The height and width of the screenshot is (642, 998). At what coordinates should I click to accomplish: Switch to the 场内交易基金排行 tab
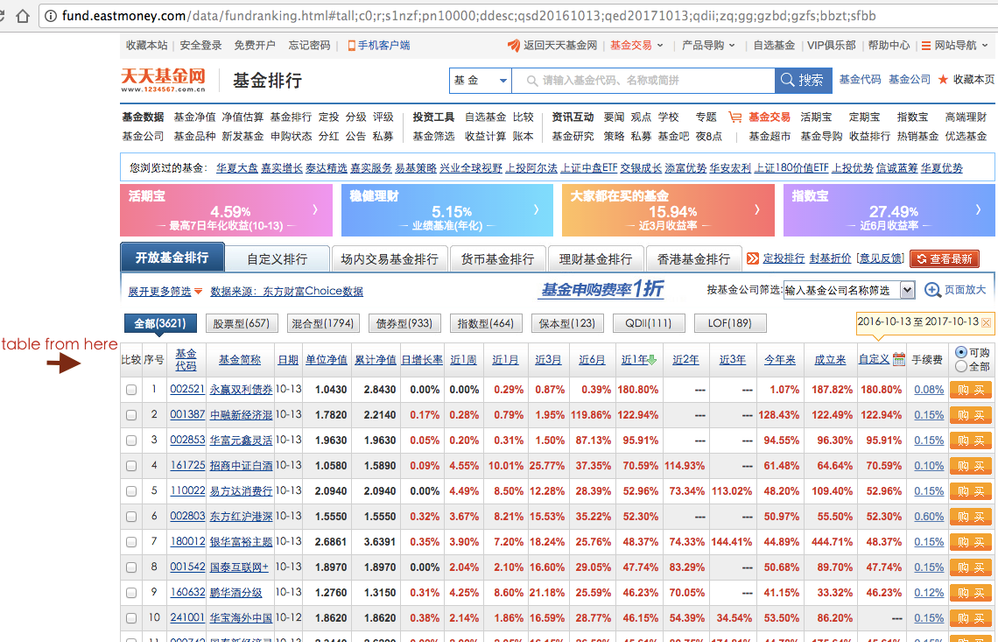[x=389, y=259]
